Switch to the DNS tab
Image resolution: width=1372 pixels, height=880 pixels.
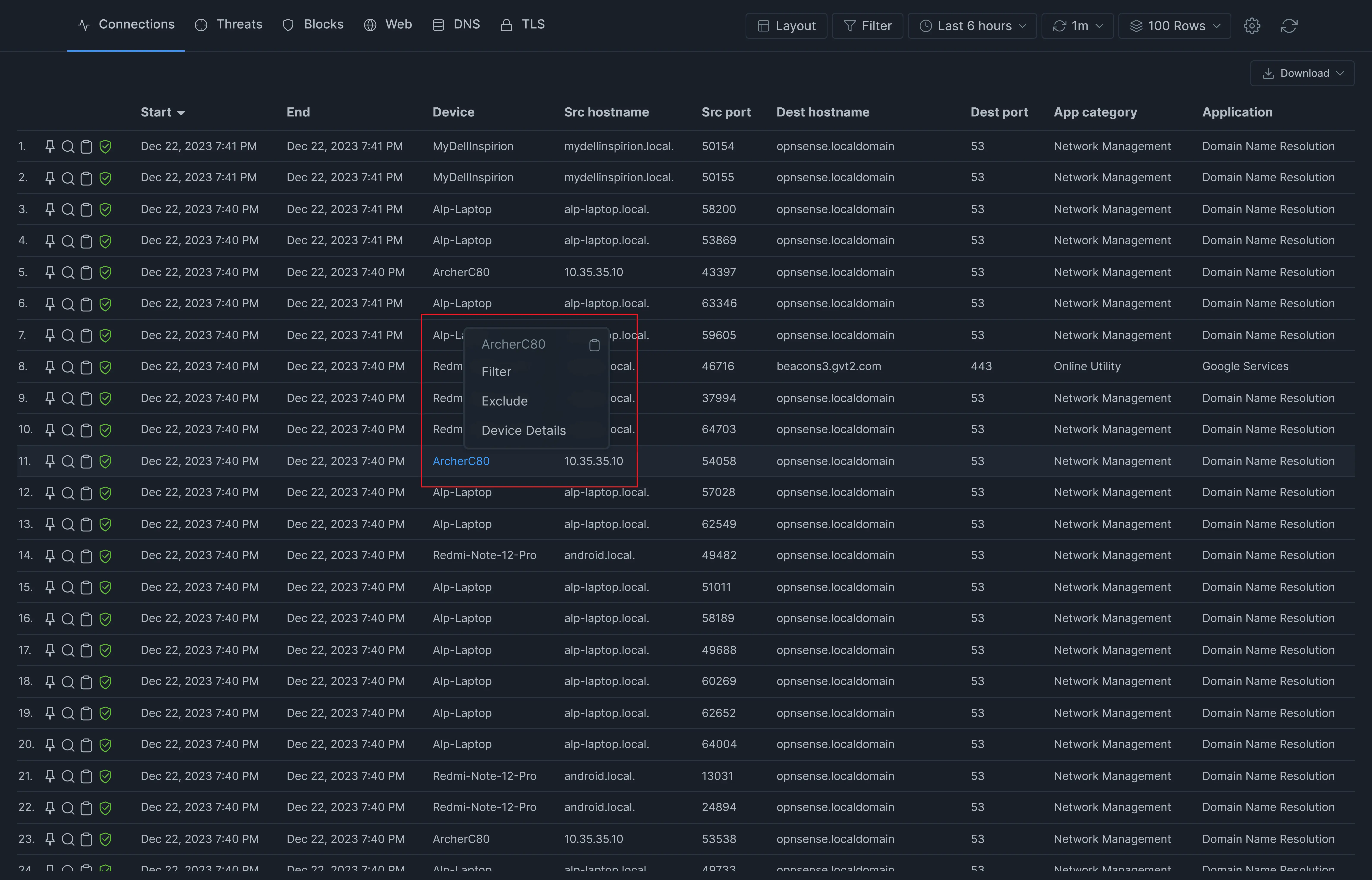pyautogui.click(x=456, y=25)
